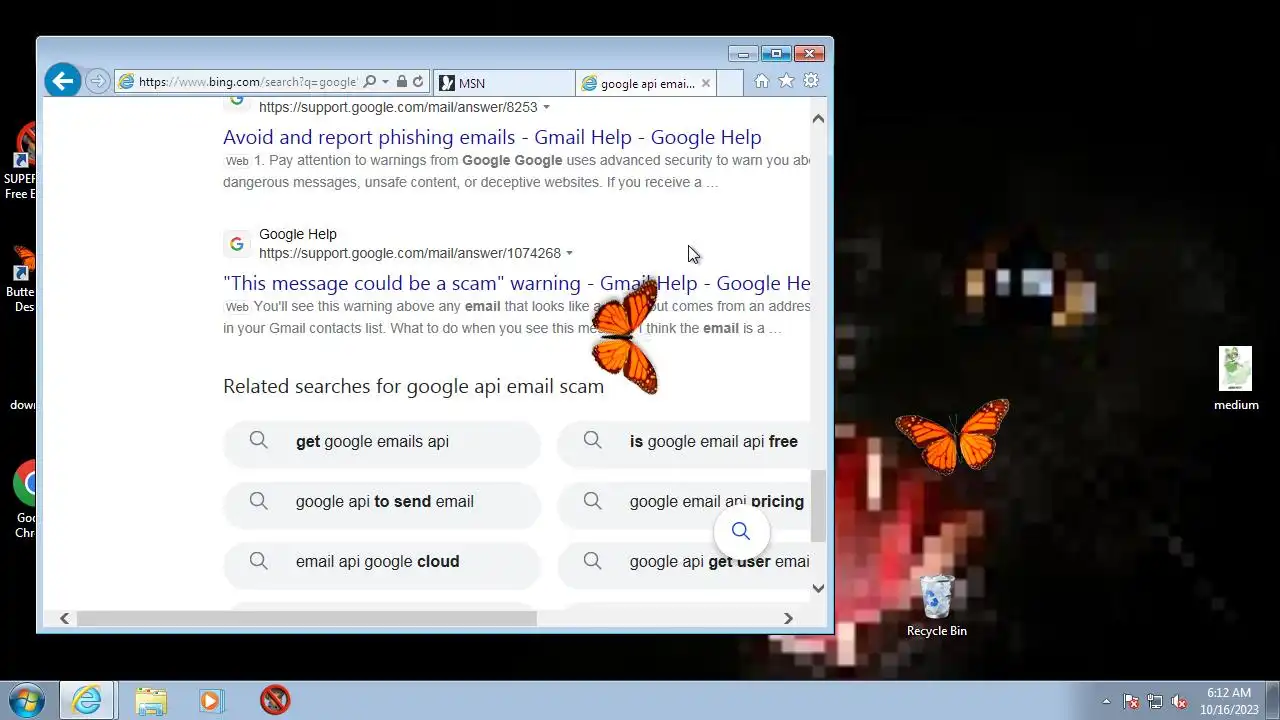Viewport: 1280px width, 720px height.
Task: Click the address bar URL field
Action: point(248,82)
